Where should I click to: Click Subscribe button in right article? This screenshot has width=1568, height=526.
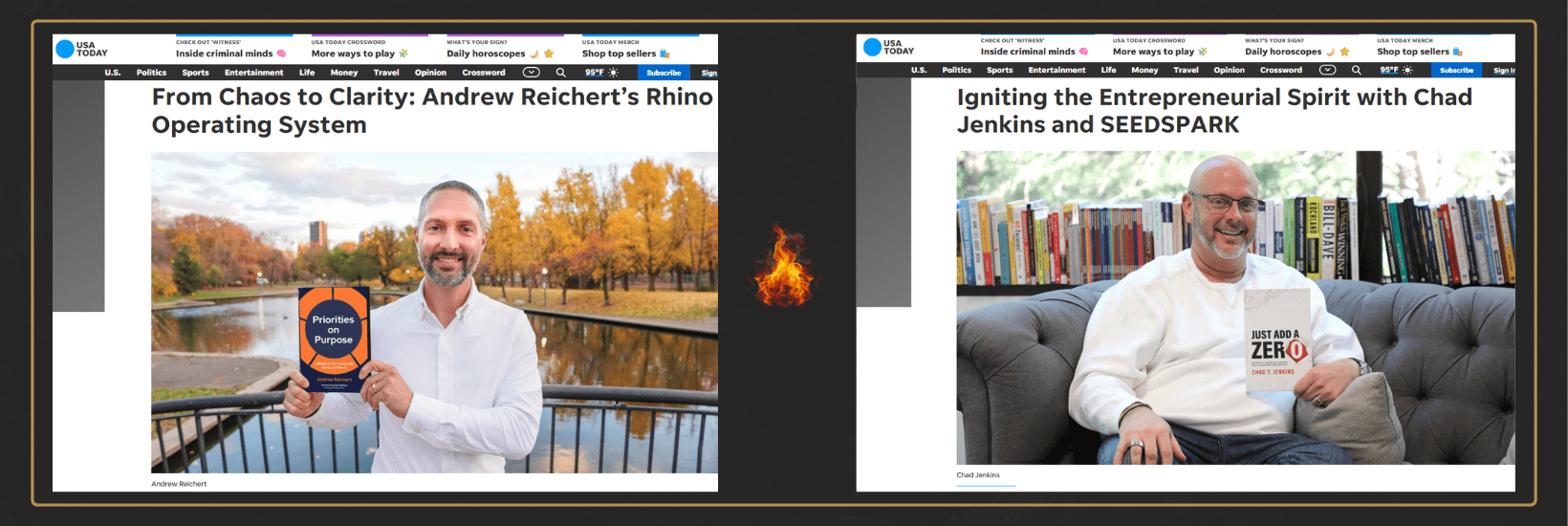tap(1456, 70)
